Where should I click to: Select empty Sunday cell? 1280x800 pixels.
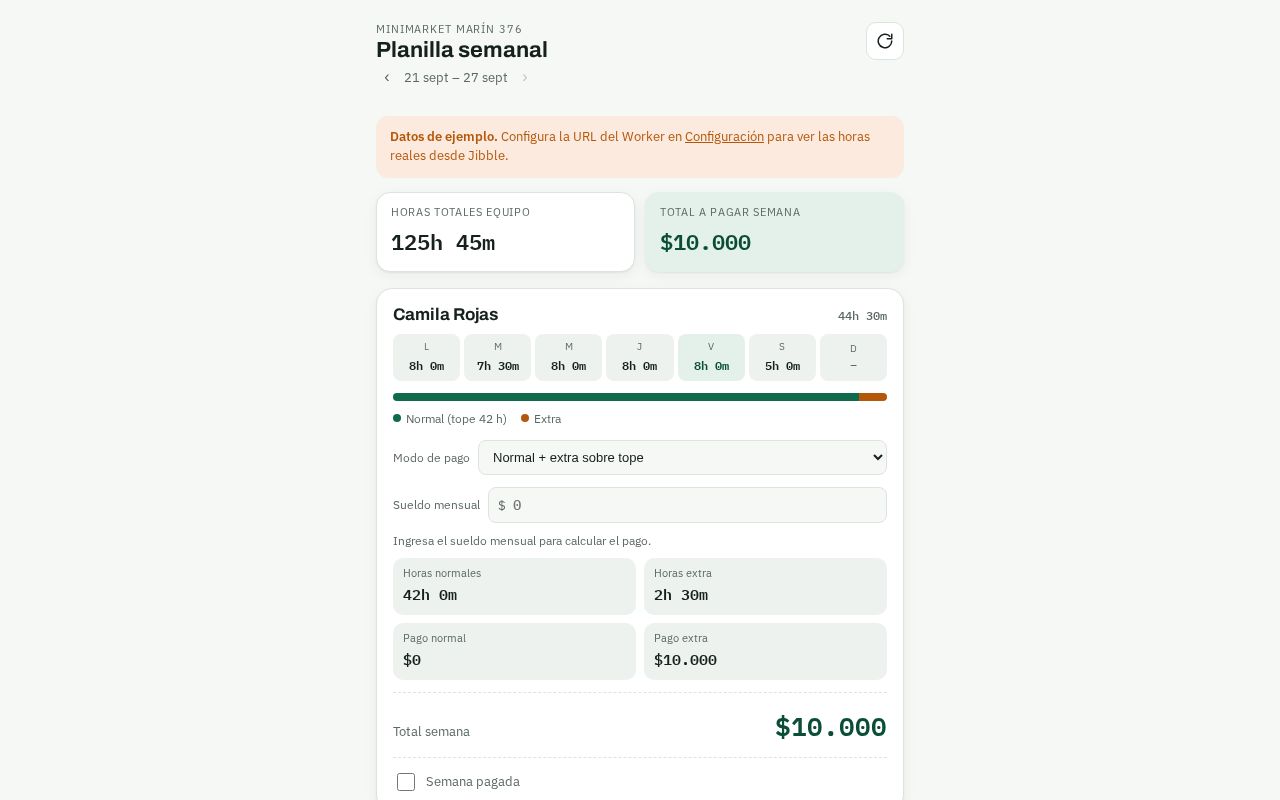(x=853, y=357)
